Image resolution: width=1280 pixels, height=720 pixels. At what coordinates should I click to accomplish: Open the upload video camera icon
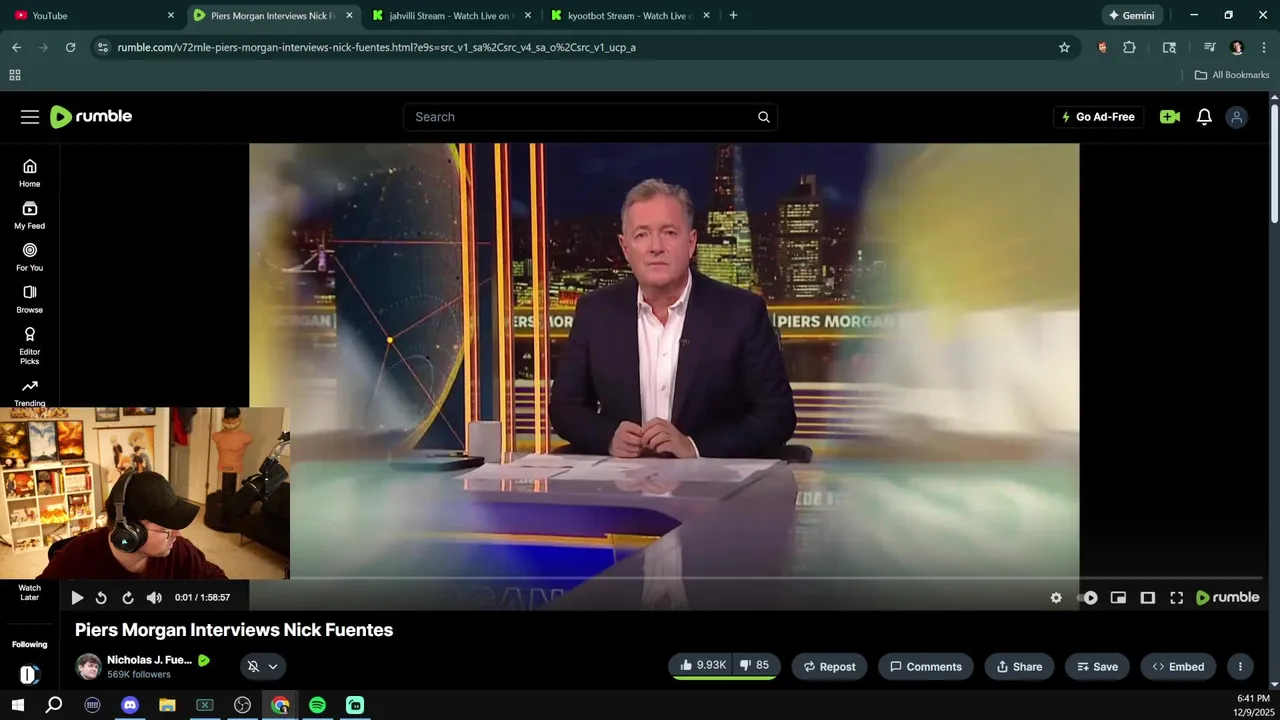click(x=1170, y=117)
